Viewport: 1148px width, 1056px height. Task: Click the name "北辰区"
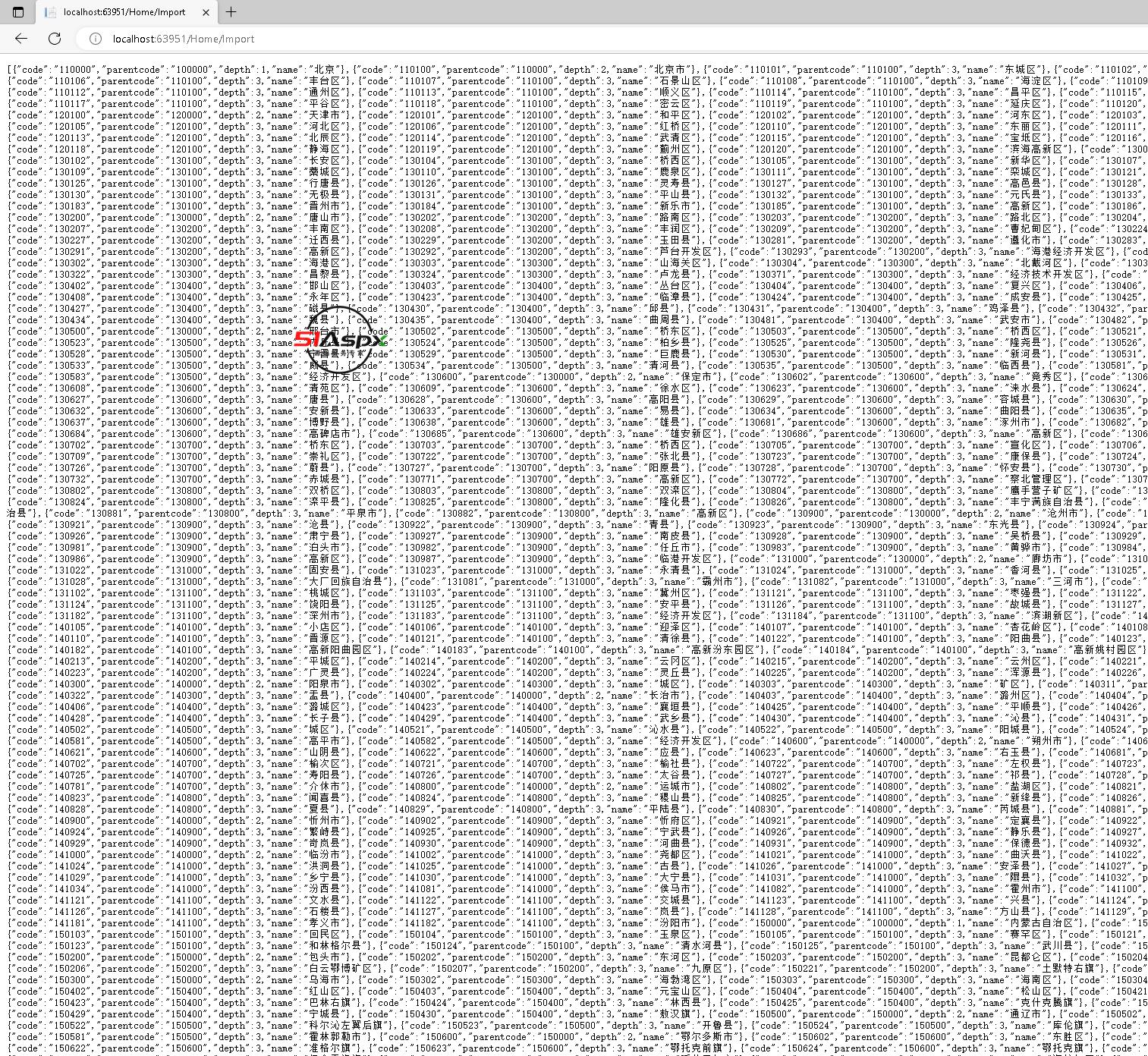point(326,138)
